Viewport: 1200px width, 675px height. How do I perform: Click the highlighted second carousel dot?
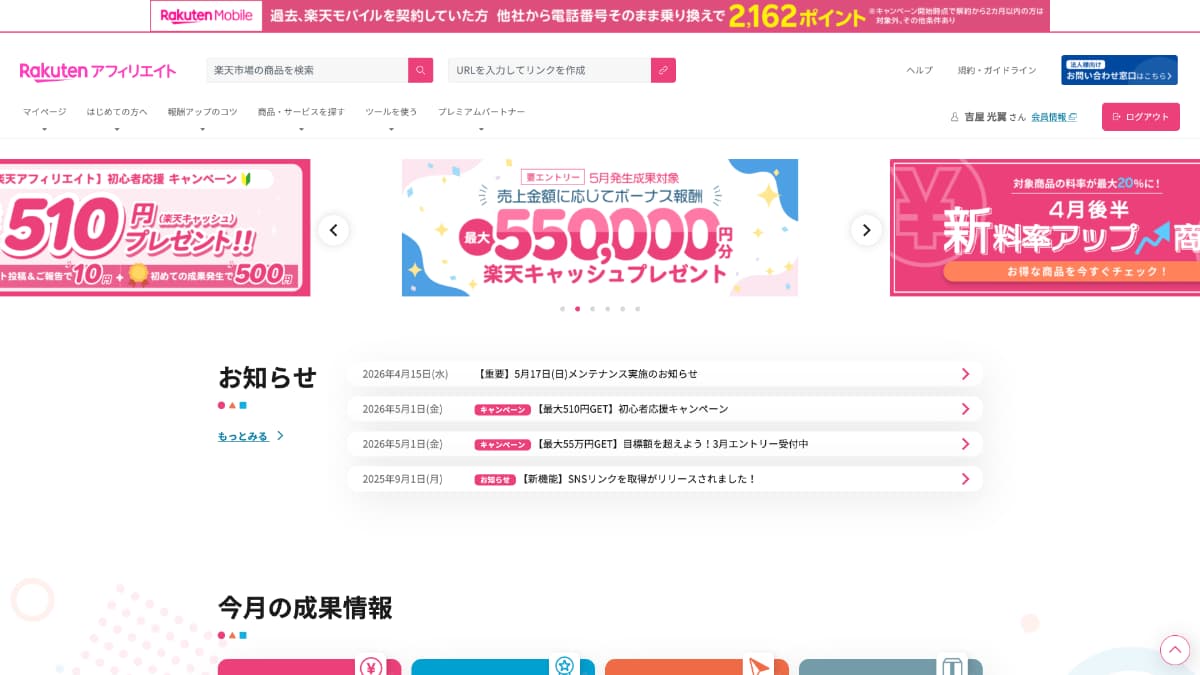click(x=577, y=309)
